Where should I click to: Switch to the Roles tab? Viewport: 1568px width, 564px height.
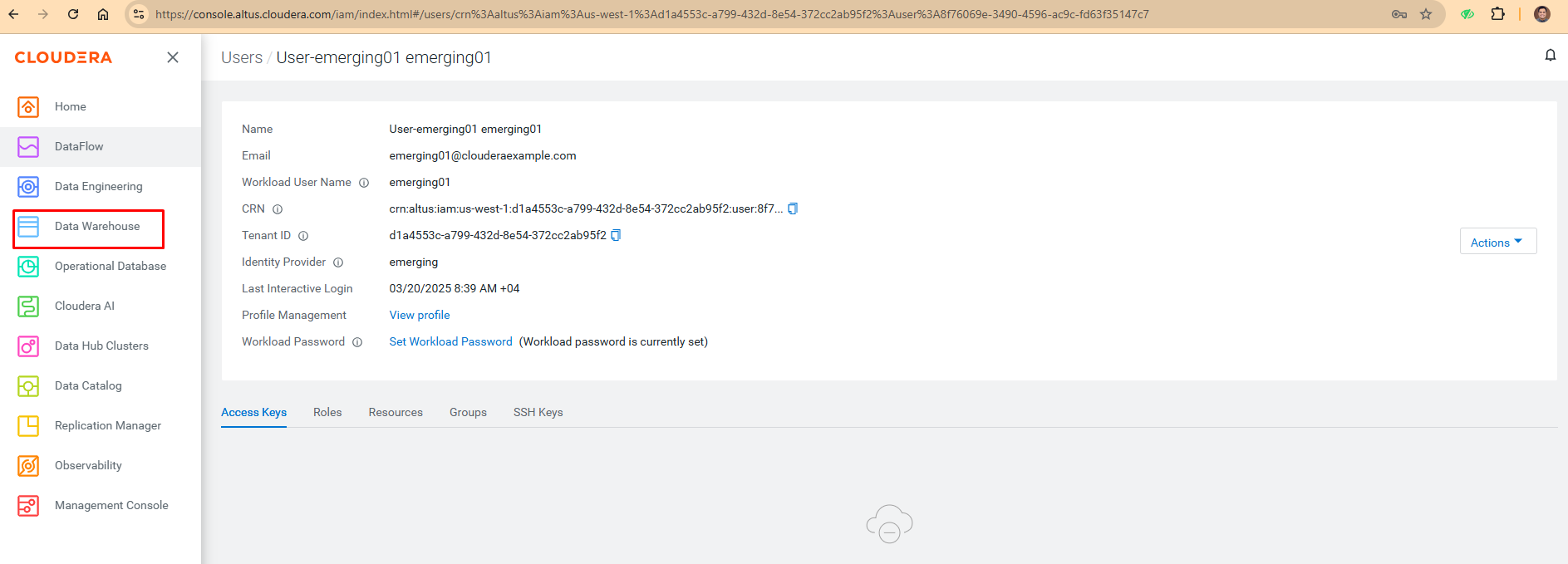click(327, 412)
